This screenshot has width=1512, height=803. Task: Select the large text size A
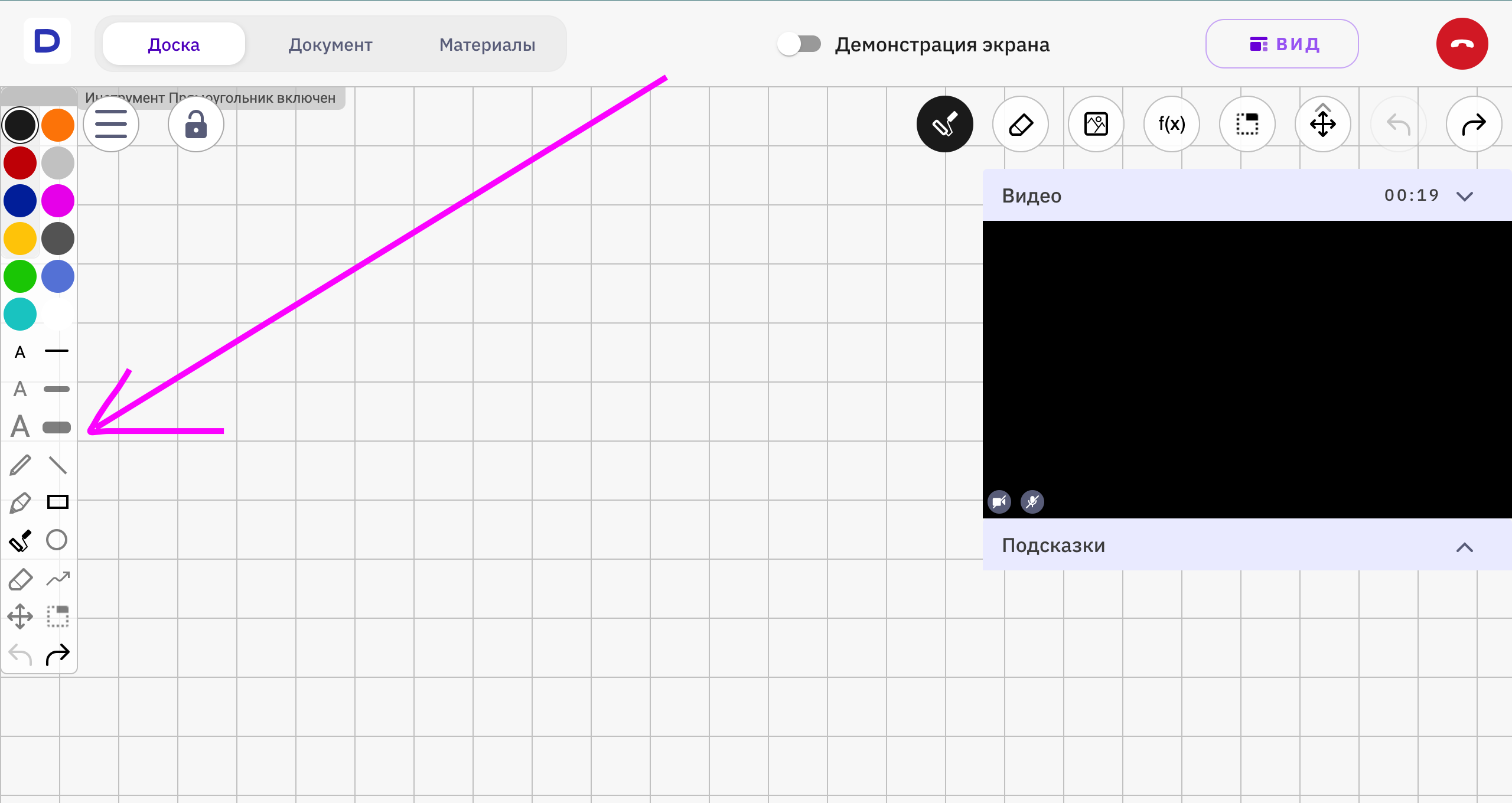[x=20, y=426]
